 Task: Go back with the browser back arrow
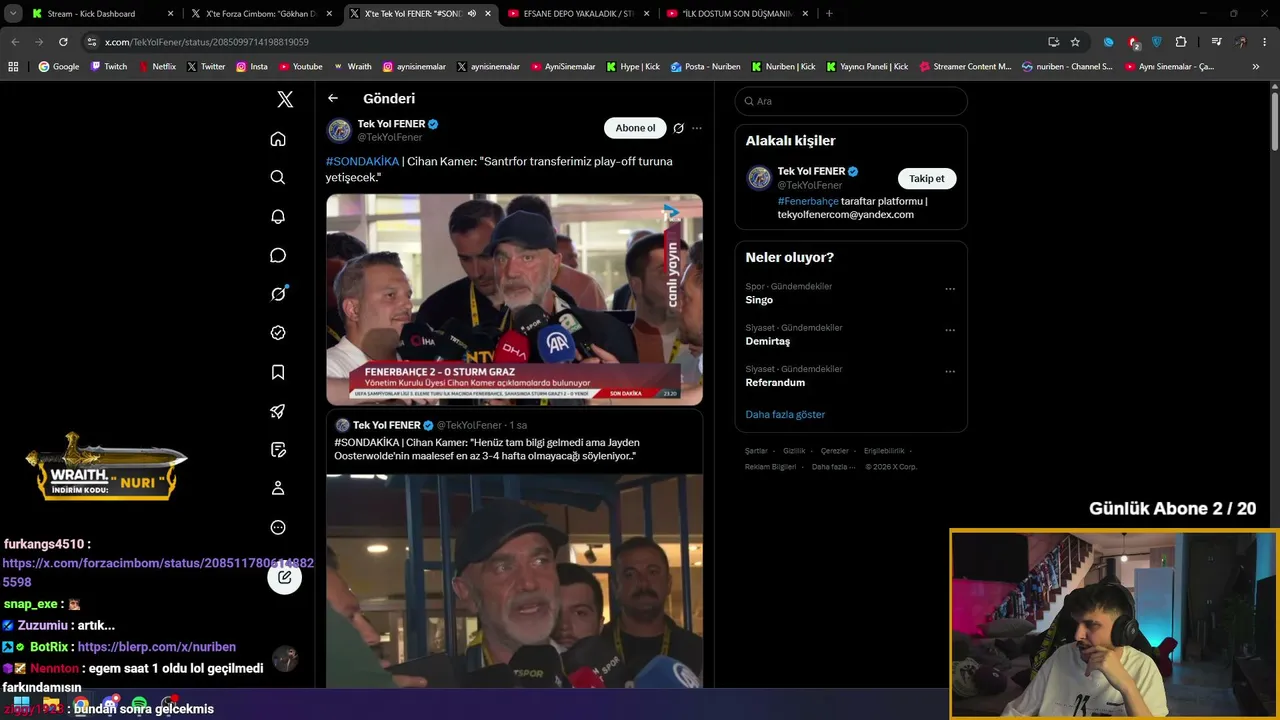[x=15, y=42]
